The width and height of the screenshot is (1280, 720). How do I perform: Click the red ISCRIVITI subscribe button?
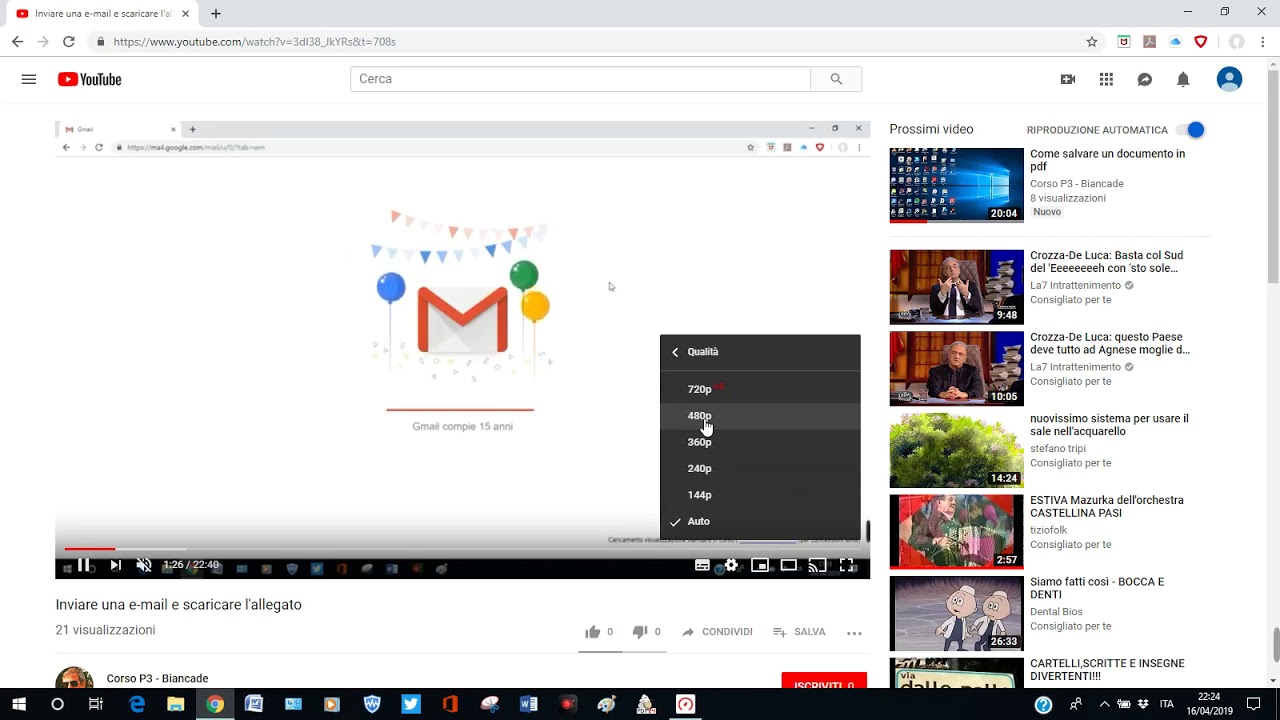click(824, 683)
